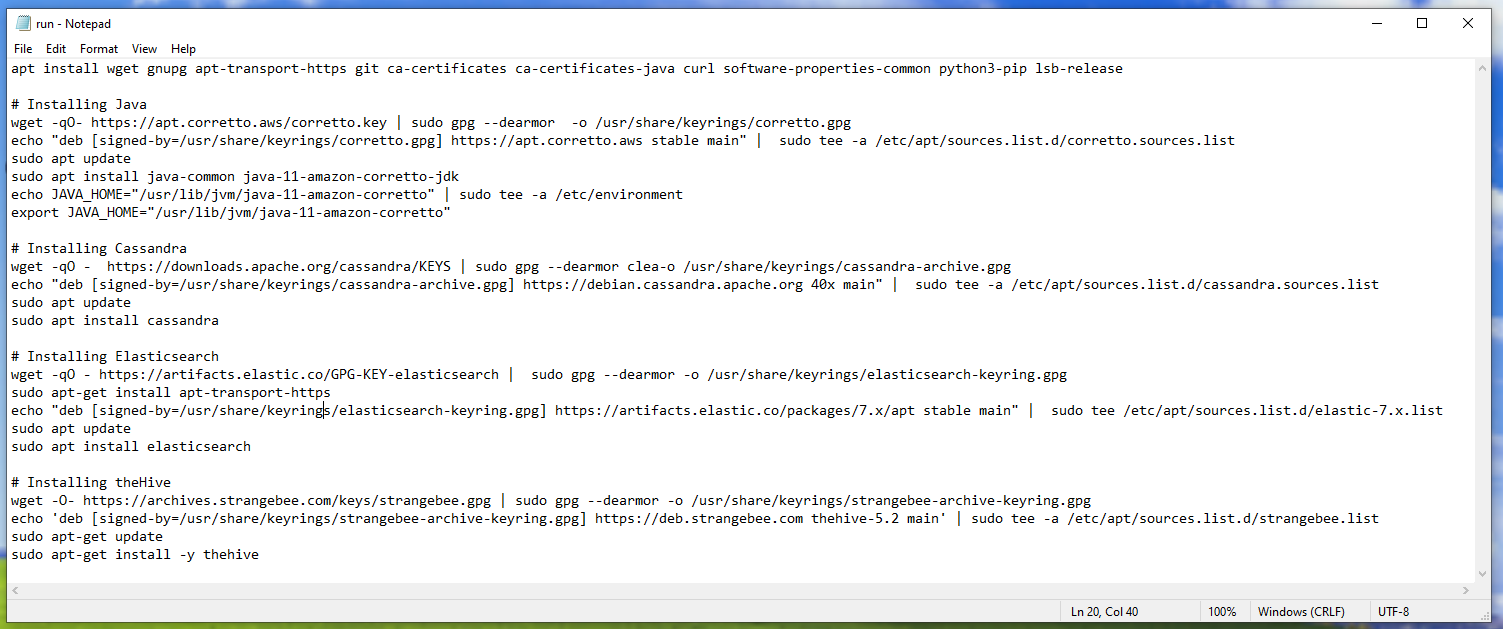The height and width of the screenshot is (629, 1503).
Task: Close the run - Notepad window
Action: (x=1468, y=24)
